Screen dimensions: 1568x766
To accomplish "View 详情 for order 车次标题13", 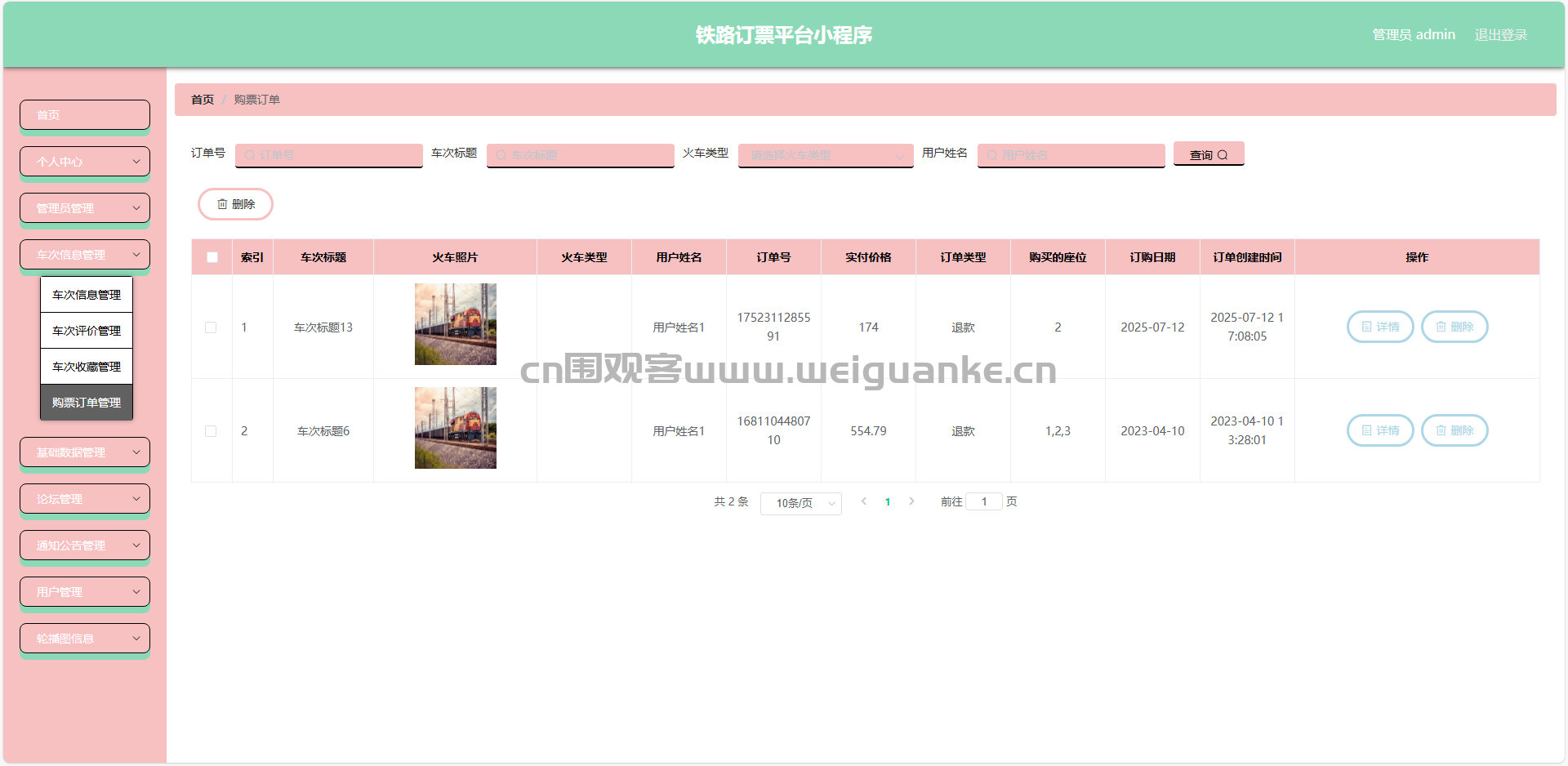I will (1380, 327).
